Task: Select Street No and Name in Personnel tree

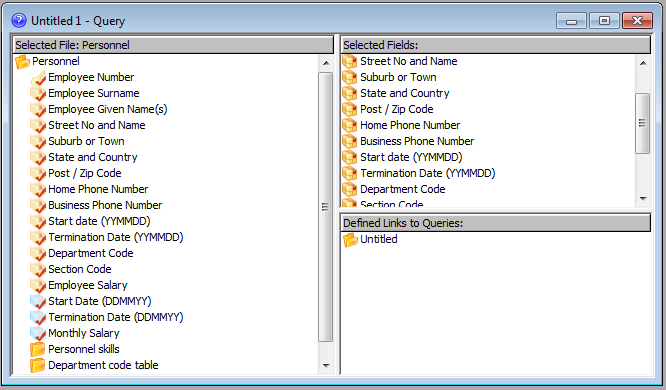Action: [96, 125]
